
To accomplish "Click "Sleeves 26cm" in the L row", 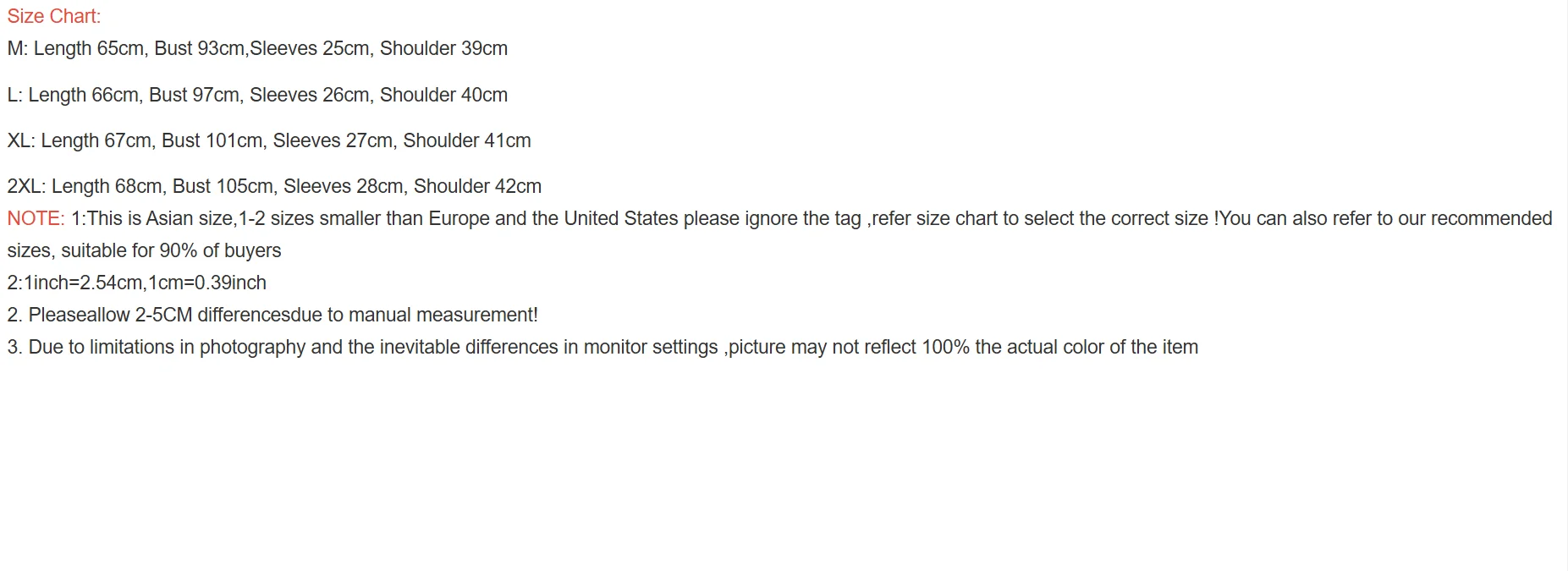I will coord(309,95).
